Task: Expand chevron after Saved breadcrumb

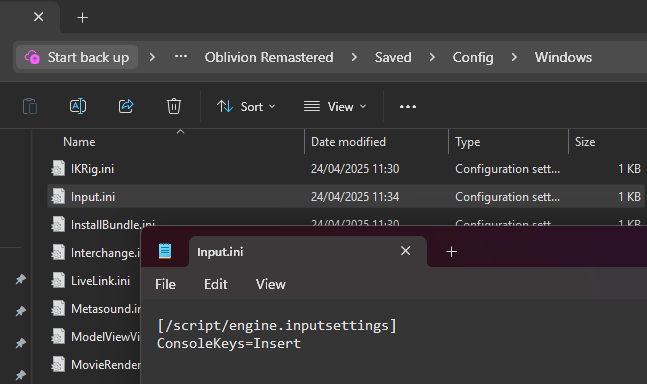Action: (432, 57)
